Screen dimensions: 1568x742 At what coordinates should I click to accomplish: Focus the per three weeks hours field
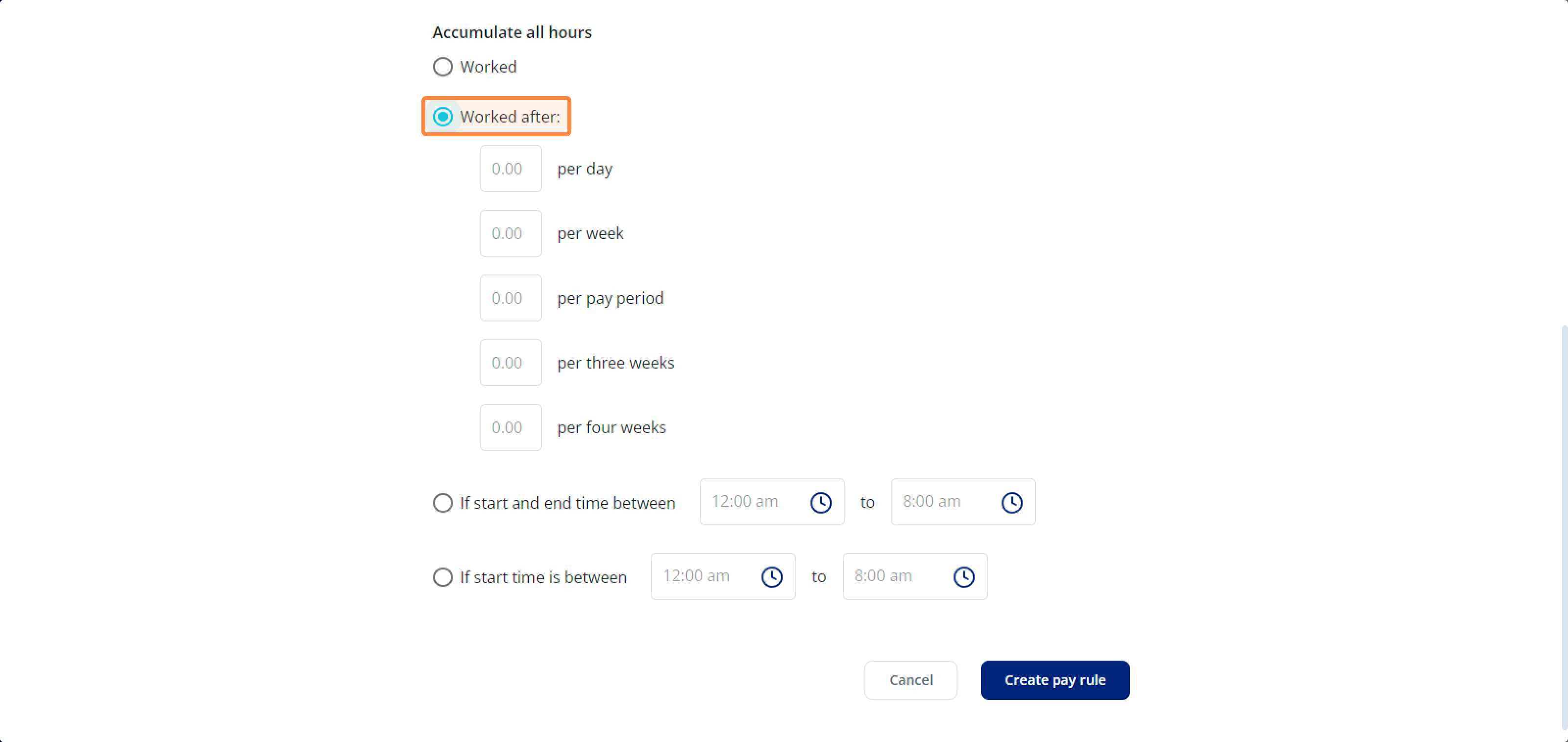[x=511, y=363]
